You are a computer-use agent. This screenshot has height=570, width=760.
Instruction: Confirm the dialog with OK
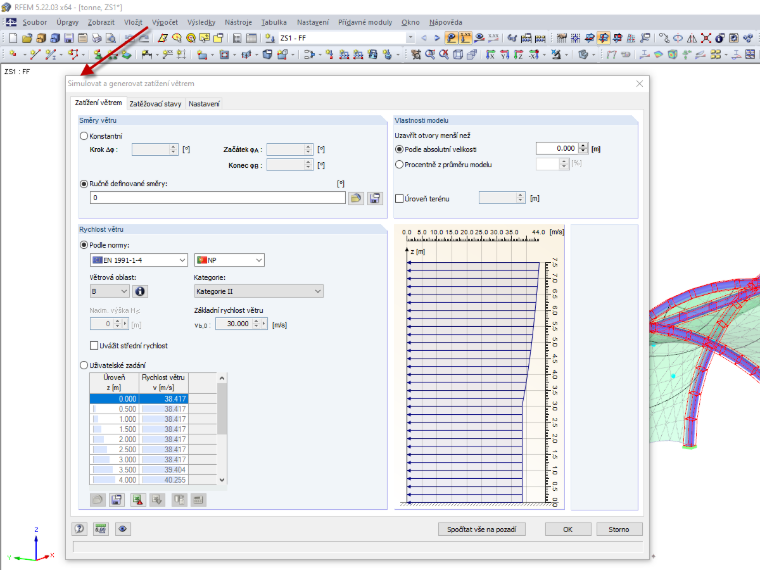[568, 529]
